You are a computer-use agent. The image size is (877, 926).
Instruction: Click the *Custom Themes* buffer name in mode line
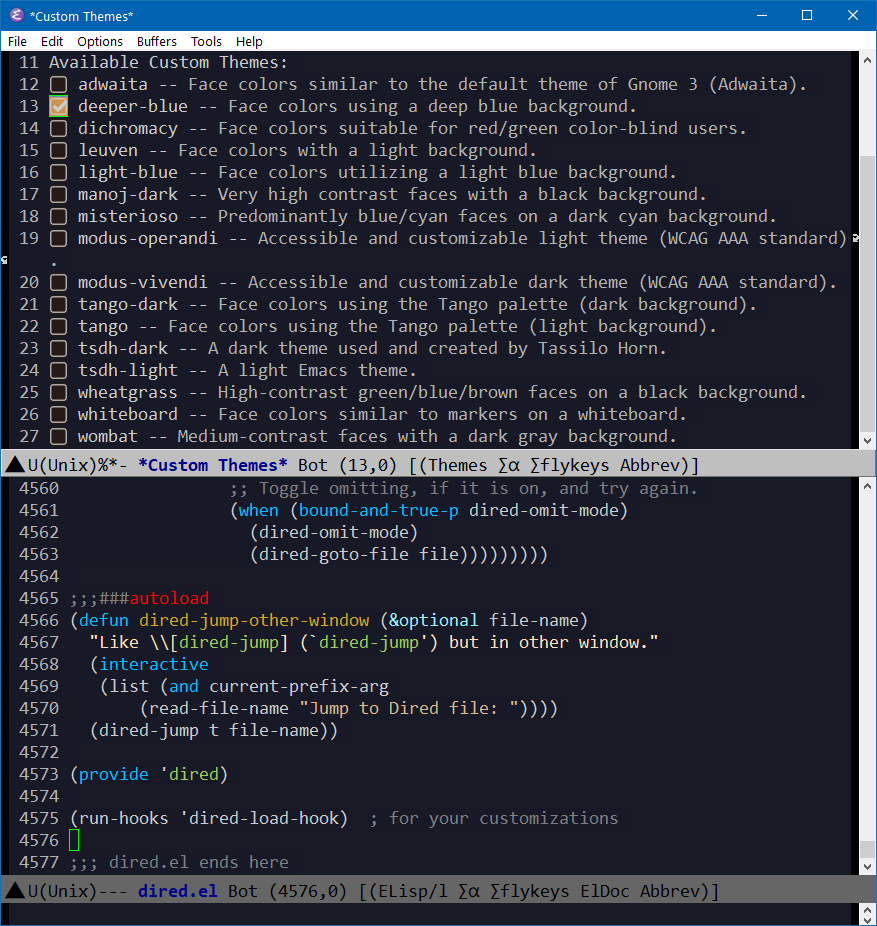point(213,465)
